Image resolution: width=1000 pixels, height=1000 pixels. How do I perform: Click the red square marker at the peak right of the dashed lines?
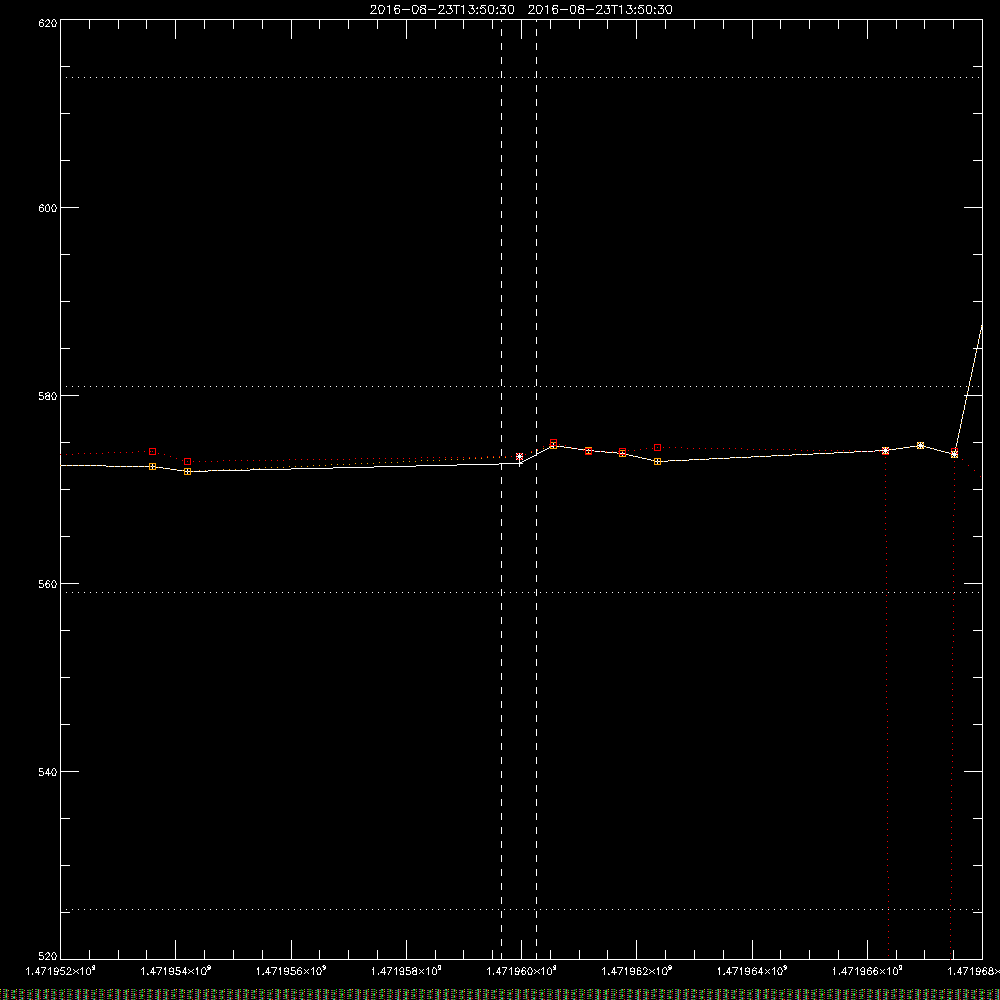[x=554, y=443]
